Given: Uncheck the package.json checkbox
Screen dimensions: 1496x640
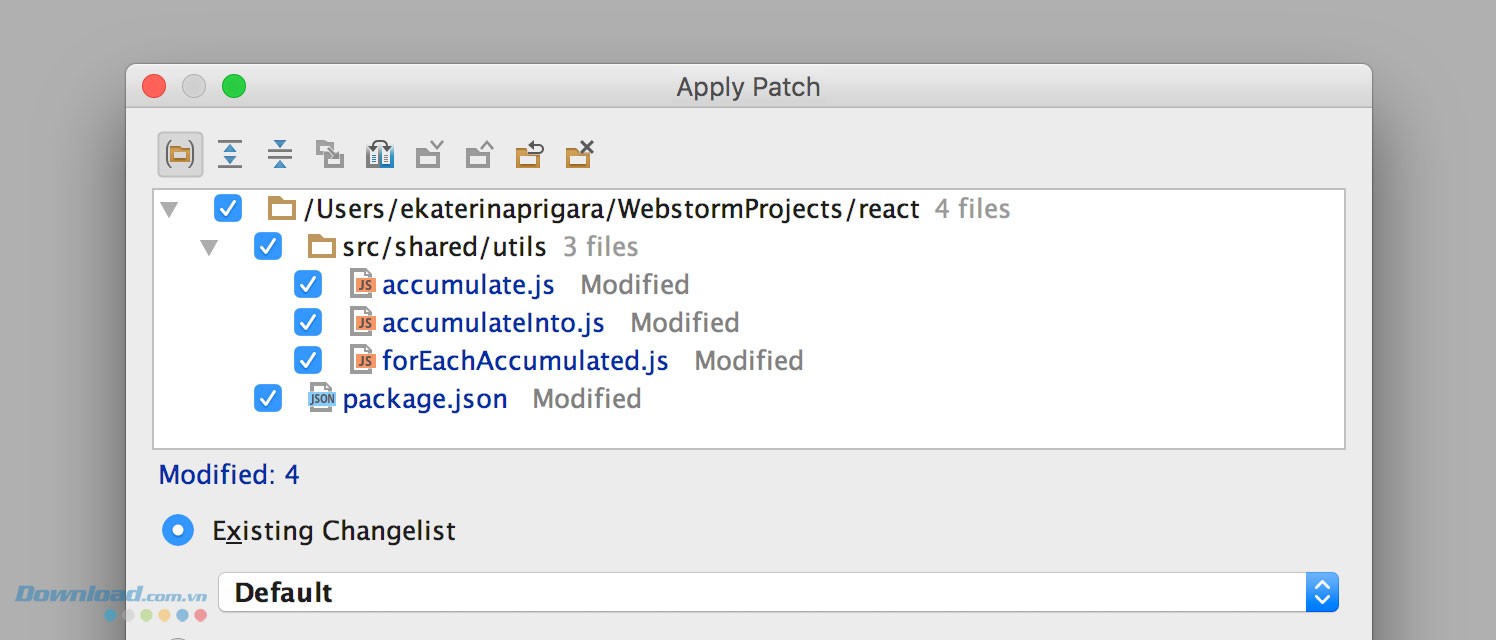Looking at the screenshot, I should pos(268,399).
